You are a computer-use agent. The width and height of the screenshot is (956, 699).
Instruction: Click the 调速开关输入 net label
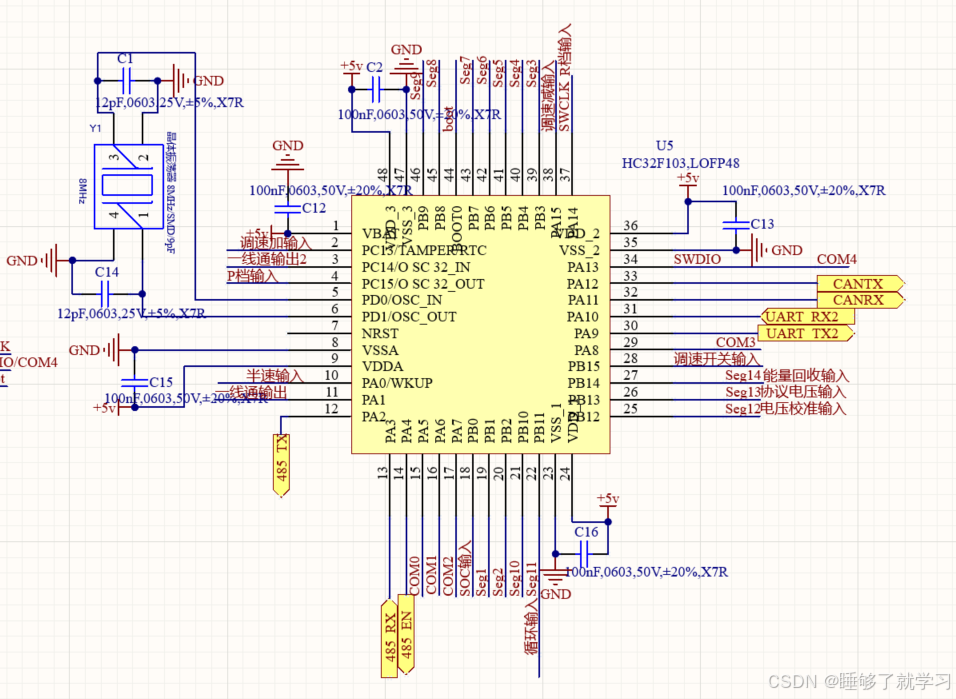click(716, 359)
